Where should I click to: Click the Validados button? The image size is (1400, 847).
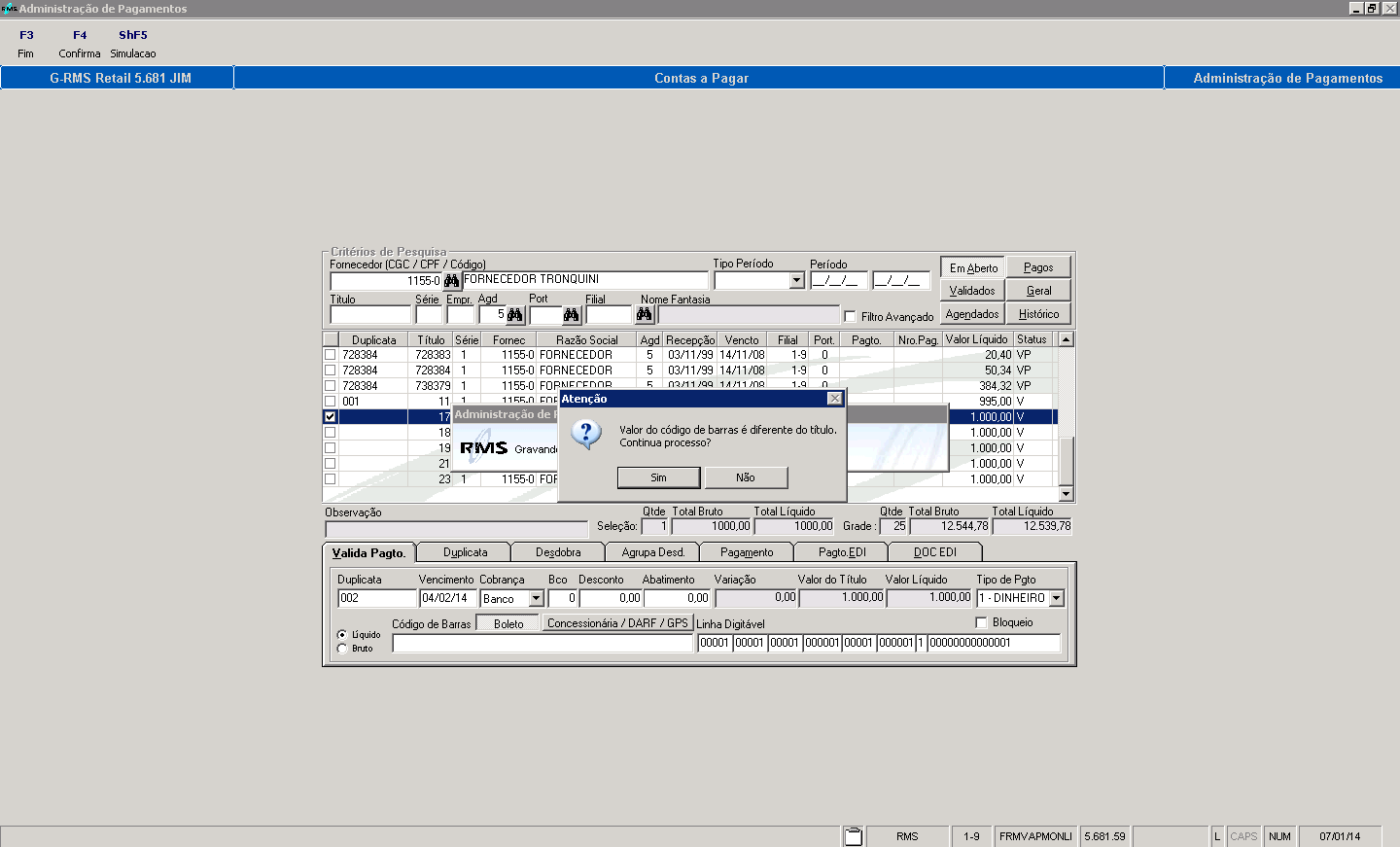click(x=972, y=291)
